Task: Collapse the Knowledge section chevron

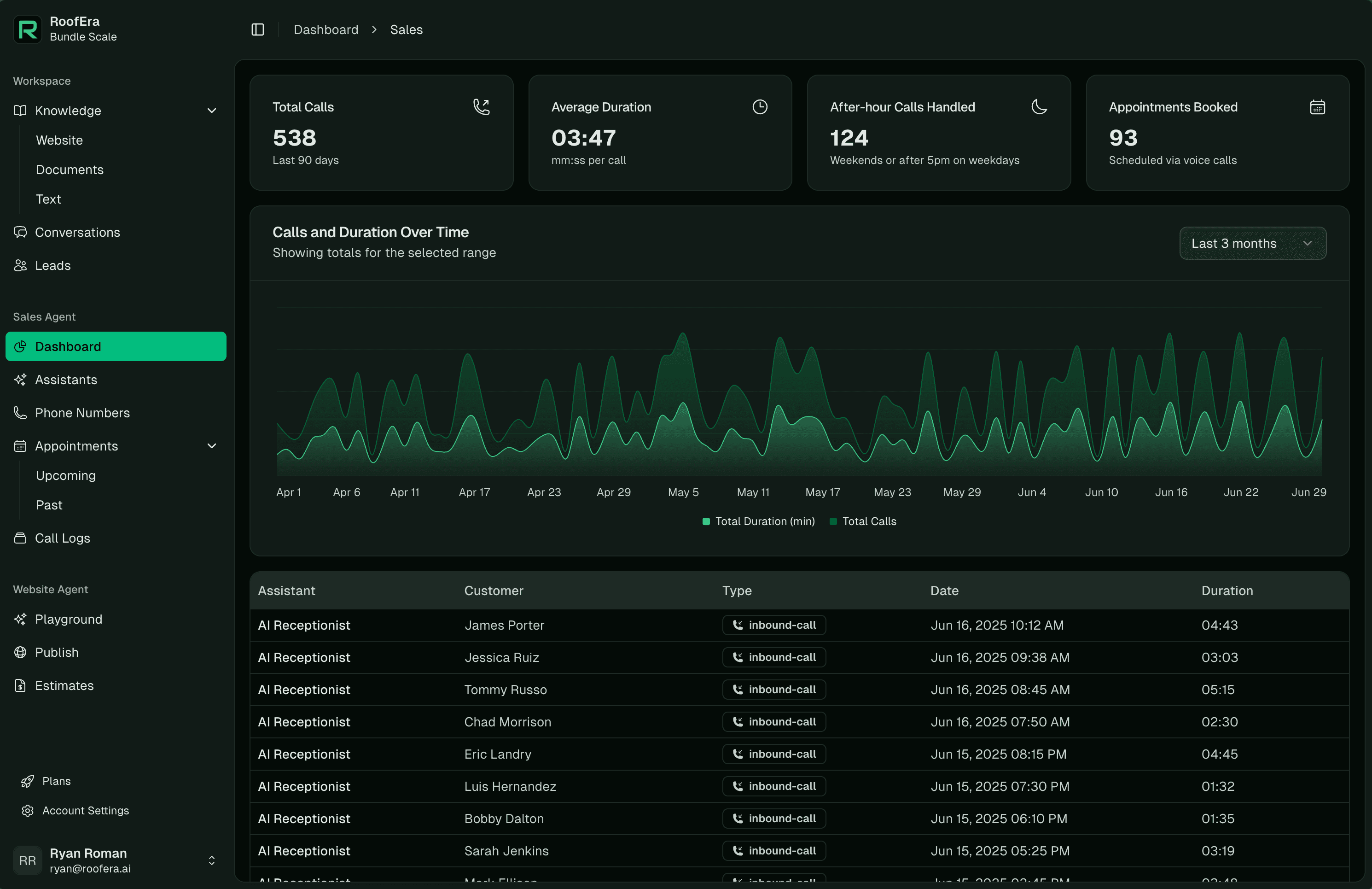Action: click(212, 110)
